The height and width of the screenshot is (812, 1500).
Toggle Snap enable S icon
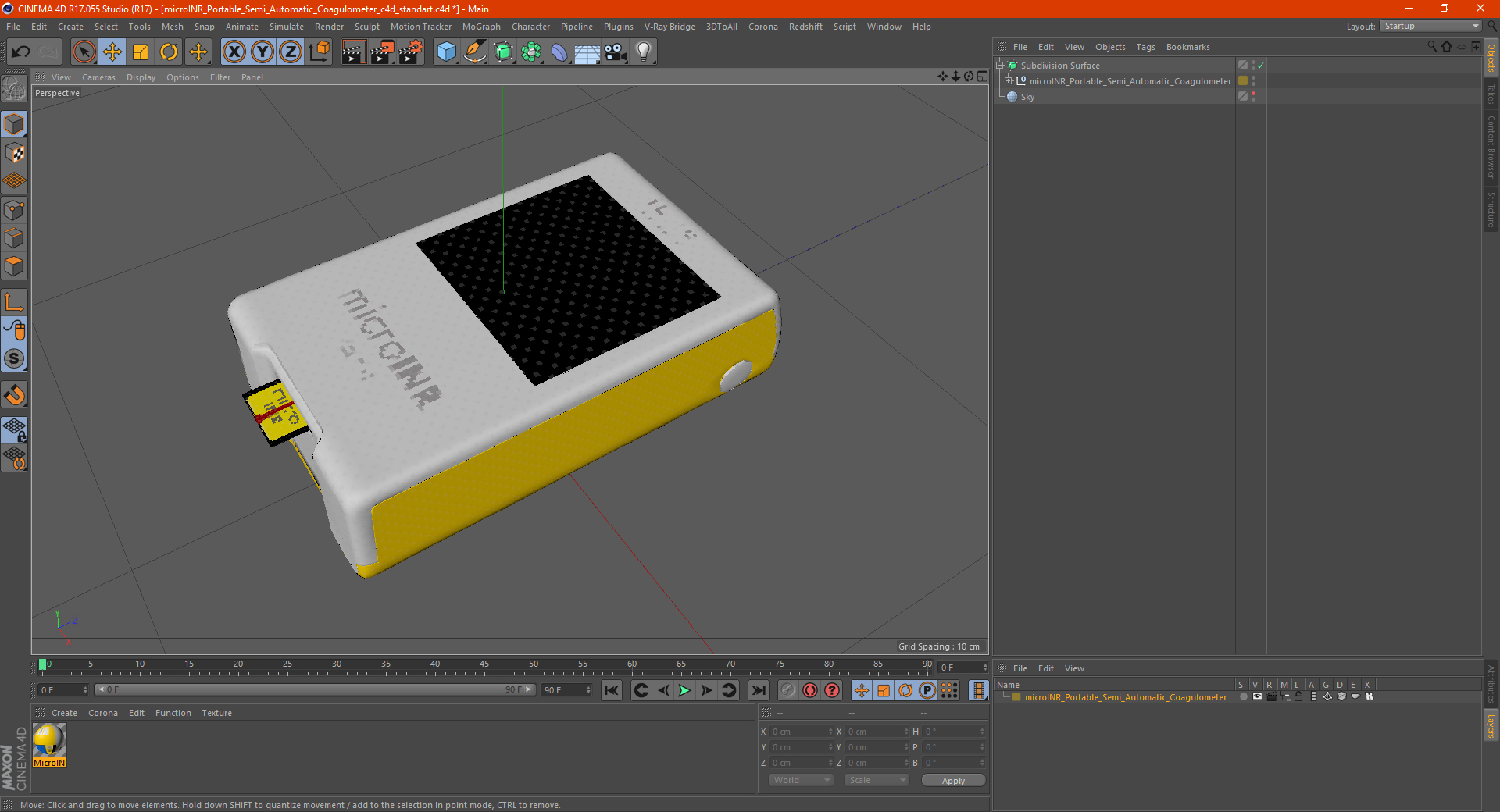click(14, 359)
